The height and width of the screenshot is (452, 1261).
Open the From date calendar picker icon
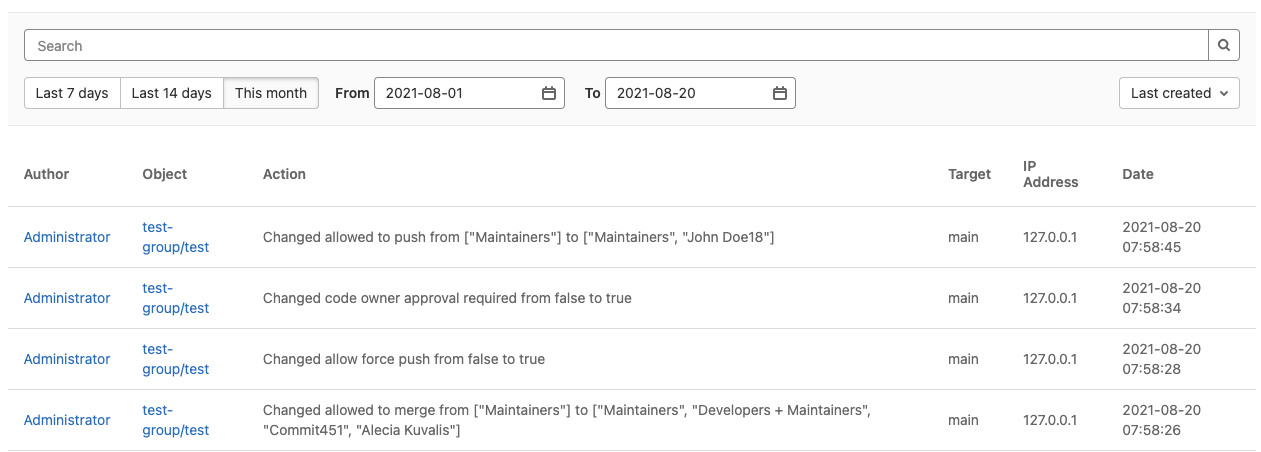tap(549, 93)
